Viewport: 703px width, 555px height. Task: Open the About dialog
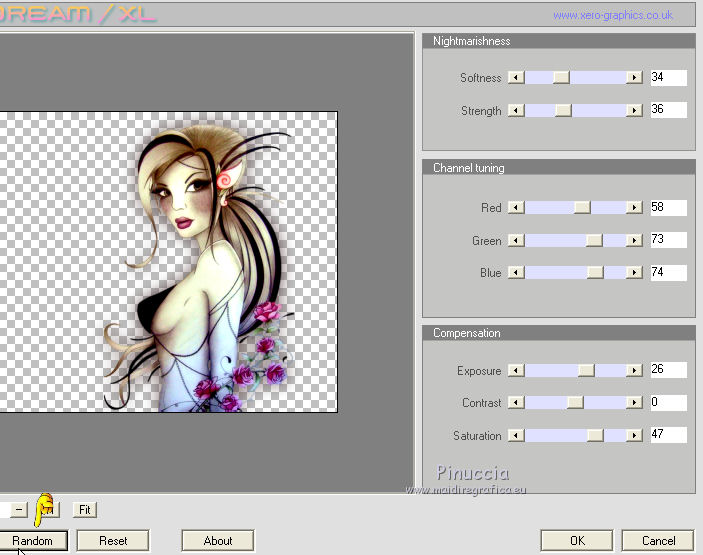pos(218,541)
